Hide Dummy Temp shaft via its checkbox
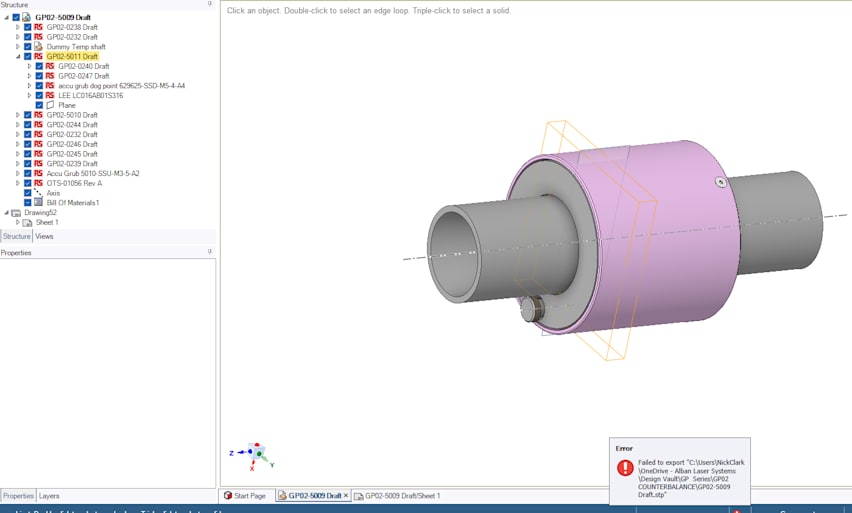The height and width of the screenshot is (513, 852). tap(27, 47)
